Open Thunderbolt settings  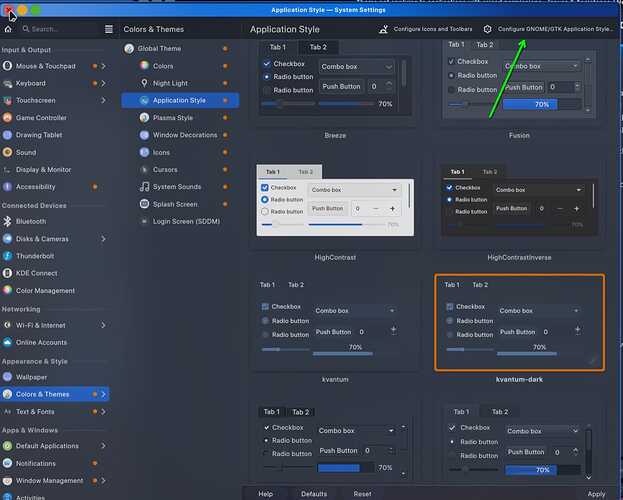coord(54,256)
